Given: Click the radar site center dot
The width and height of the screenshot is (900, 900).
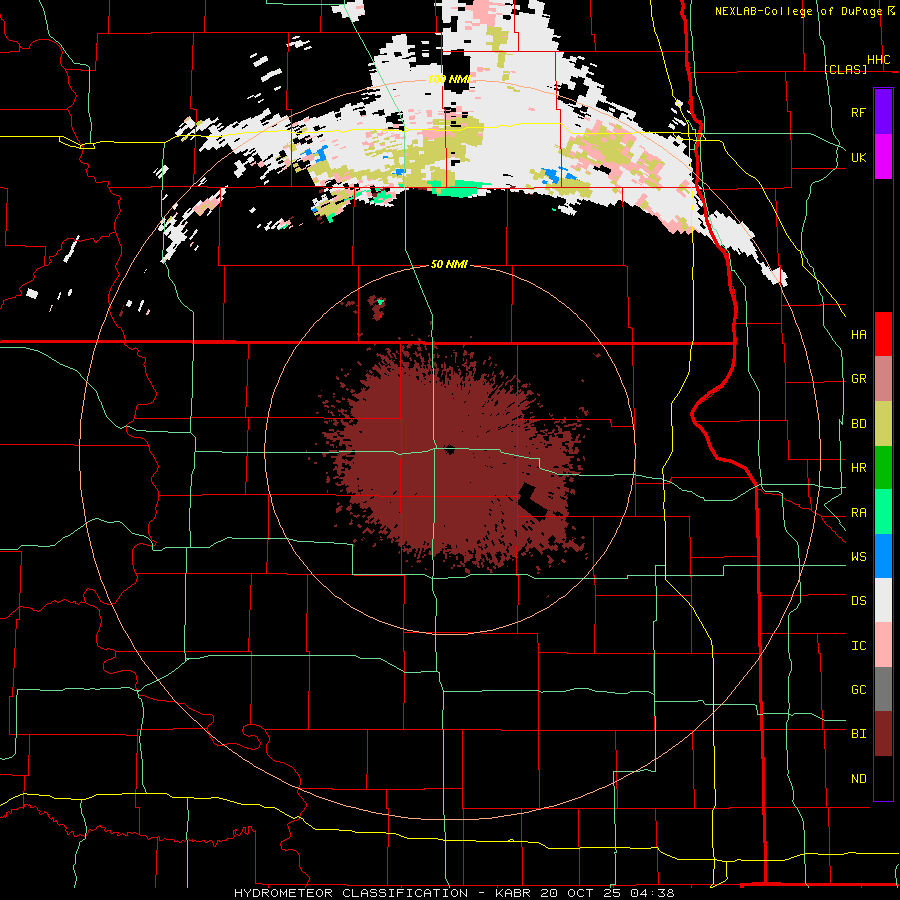Looking at the screenshot, I should click(x=449, y=450).
